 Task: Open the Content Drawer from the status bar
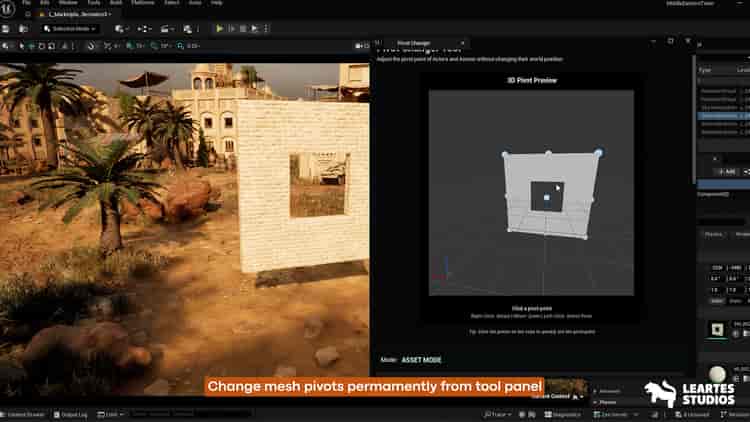(22, 414)
